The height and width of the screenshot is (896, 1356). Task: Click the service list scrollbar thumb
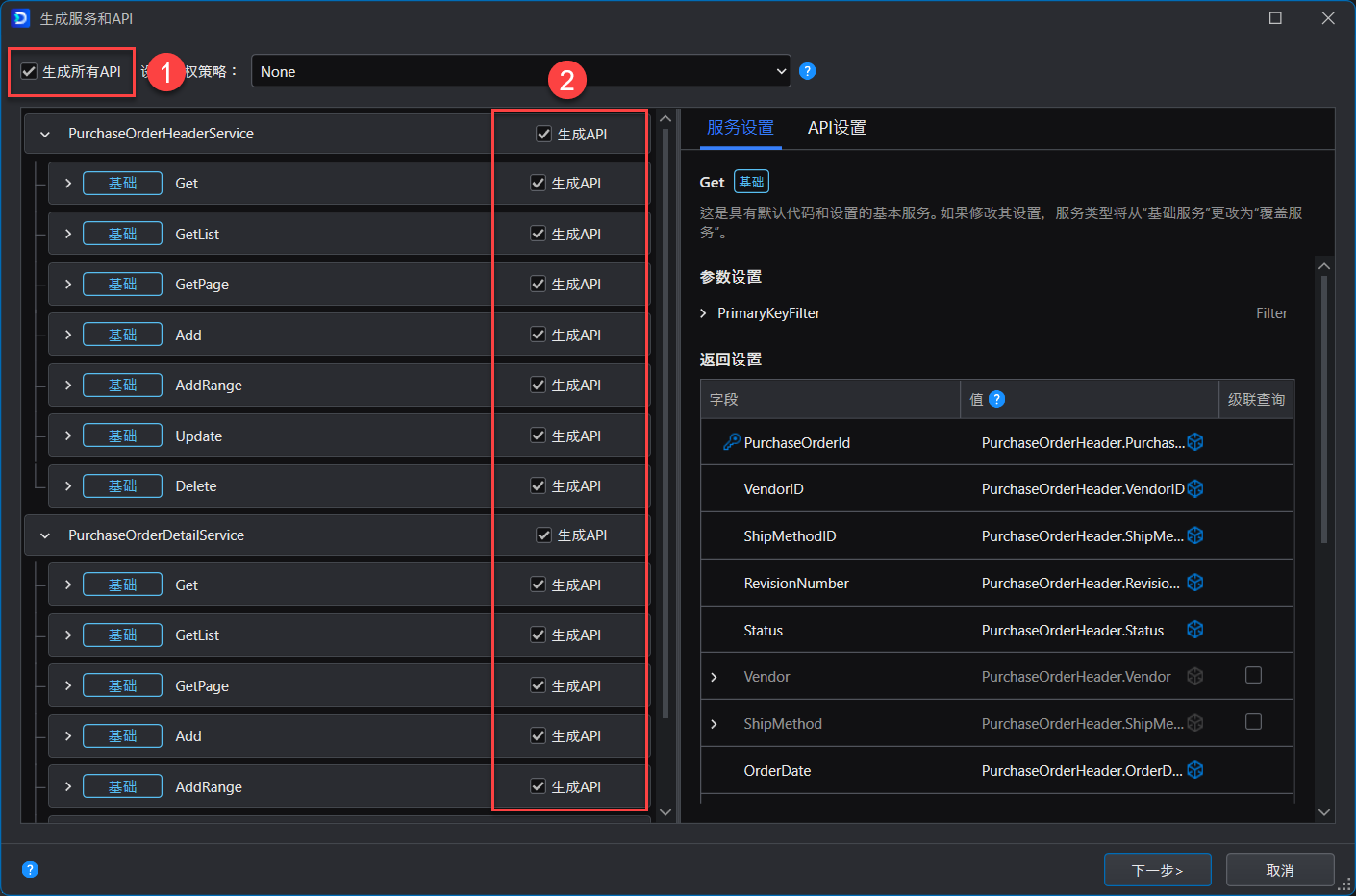[x=665, y=423]
